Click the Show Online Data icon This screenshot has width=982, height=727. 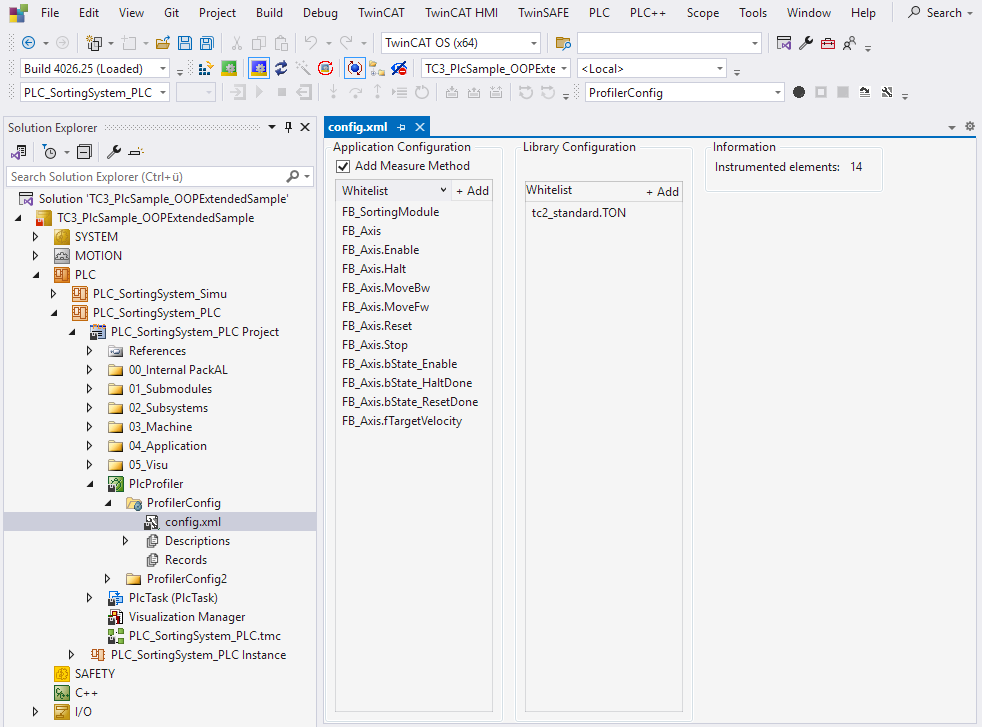coord(354,68)
